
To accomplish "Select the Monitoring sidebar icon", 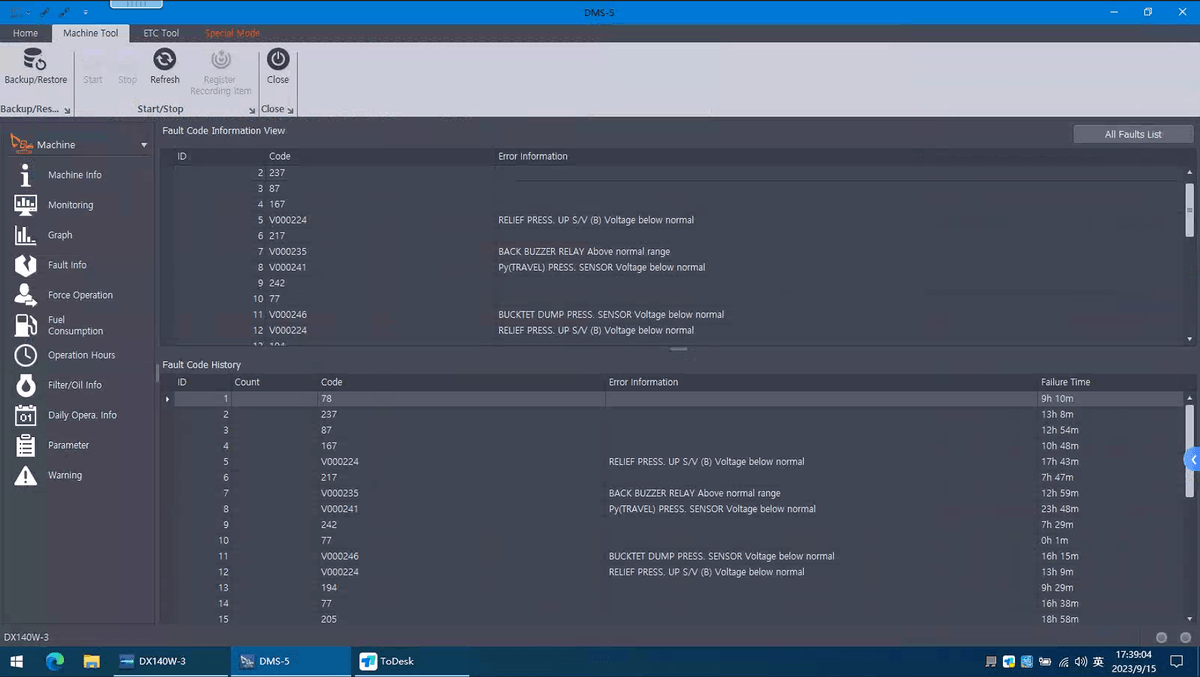I will 26,205.
